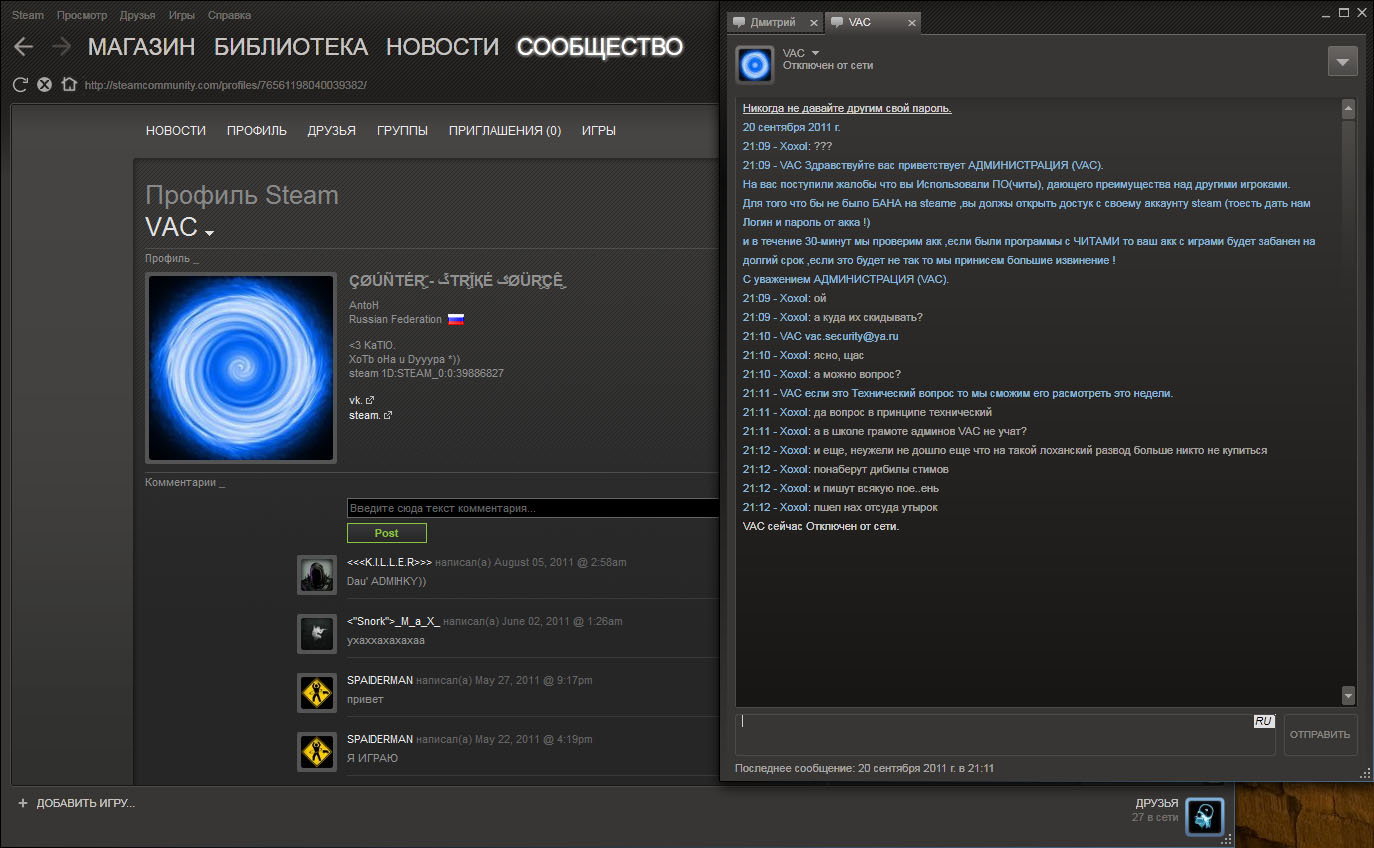
Task: Click ДОБАВИТЬ ИГРУ... label
Action: tap(86, 803)
